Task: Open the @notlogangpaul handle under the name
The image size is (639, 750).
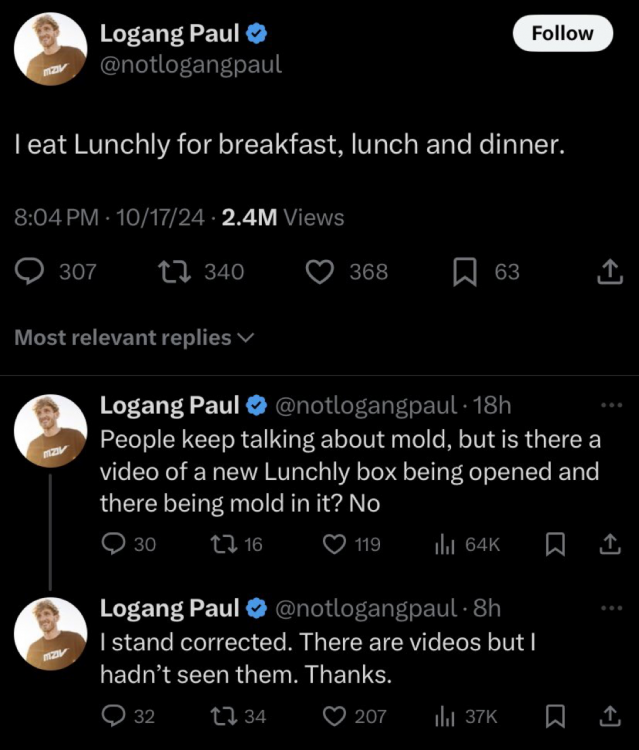Action: (x=191, y=65)
